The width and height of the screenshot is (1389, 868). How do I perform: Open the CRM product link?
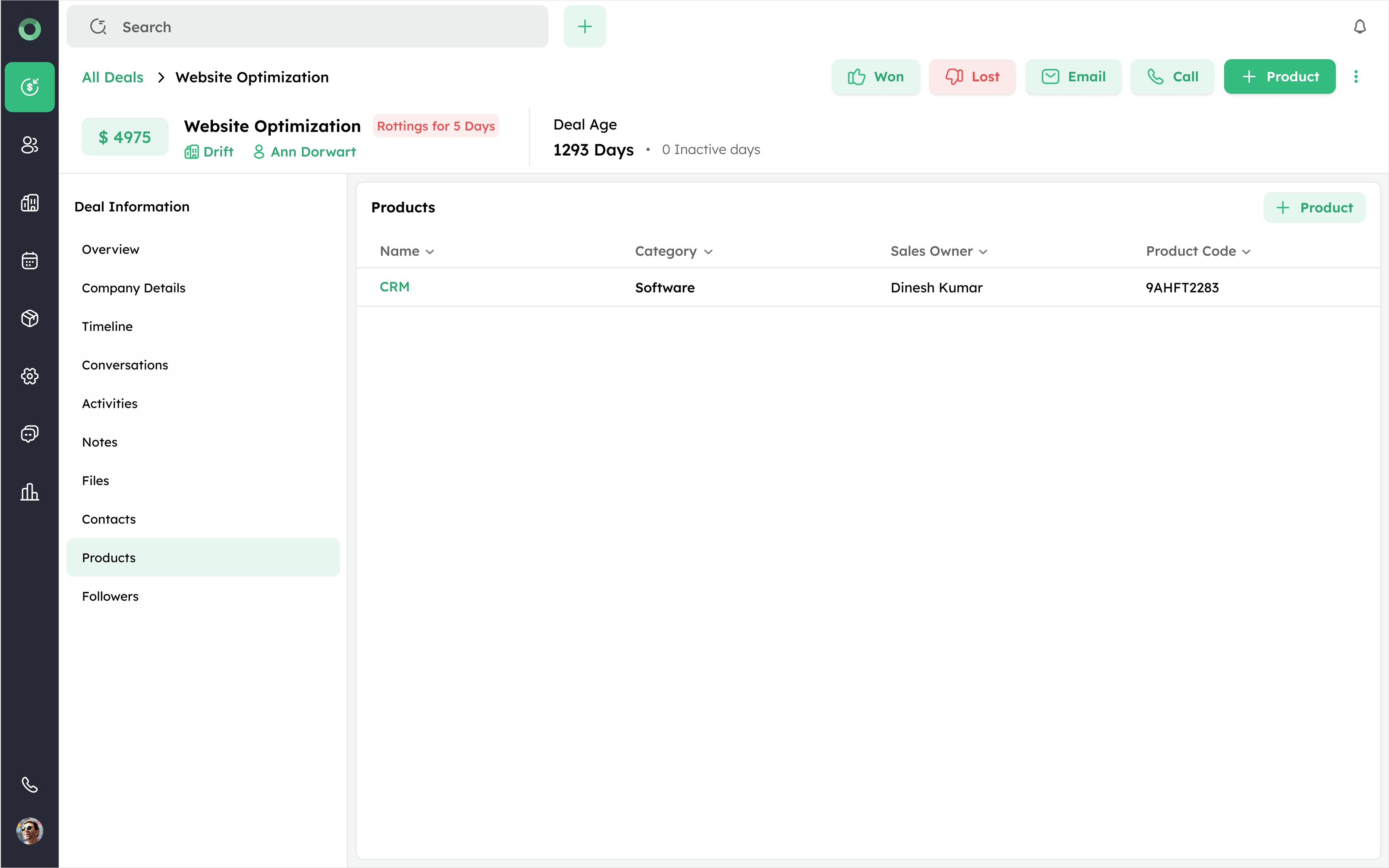tap(394, 287)
